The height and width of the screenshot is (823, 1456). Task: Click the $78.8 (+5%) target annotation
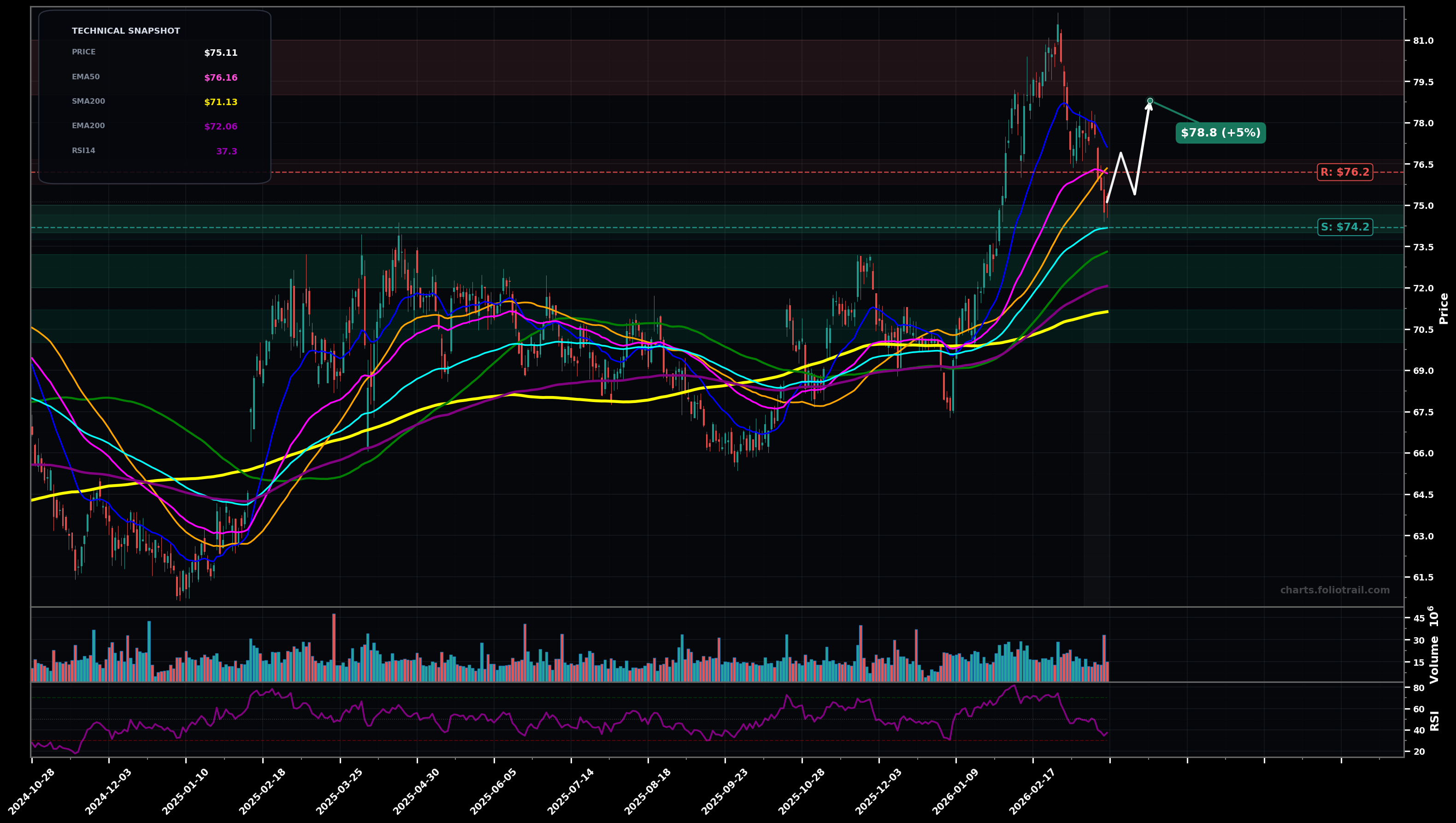[x=1220, y=133]
